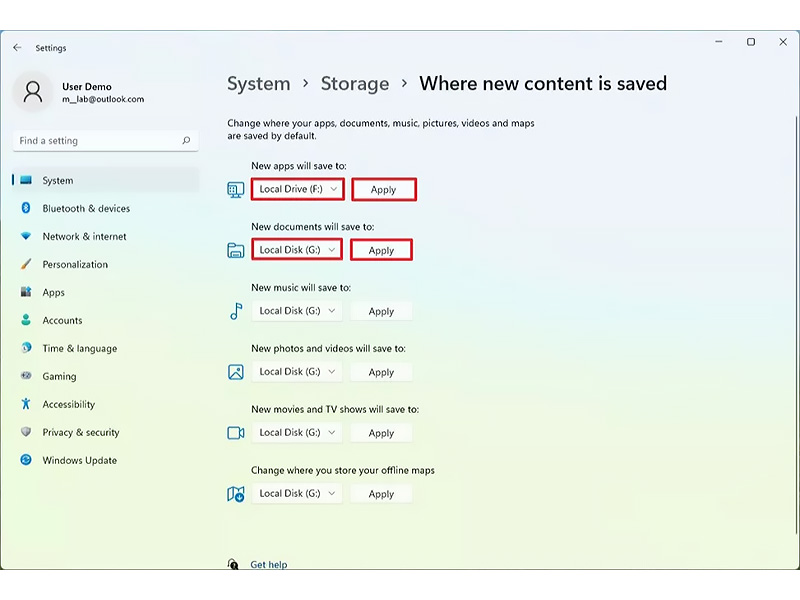The width and height of the screenshot is (800, 600).
Task: Open Accounts settings
Action: [x=106, y=320]
